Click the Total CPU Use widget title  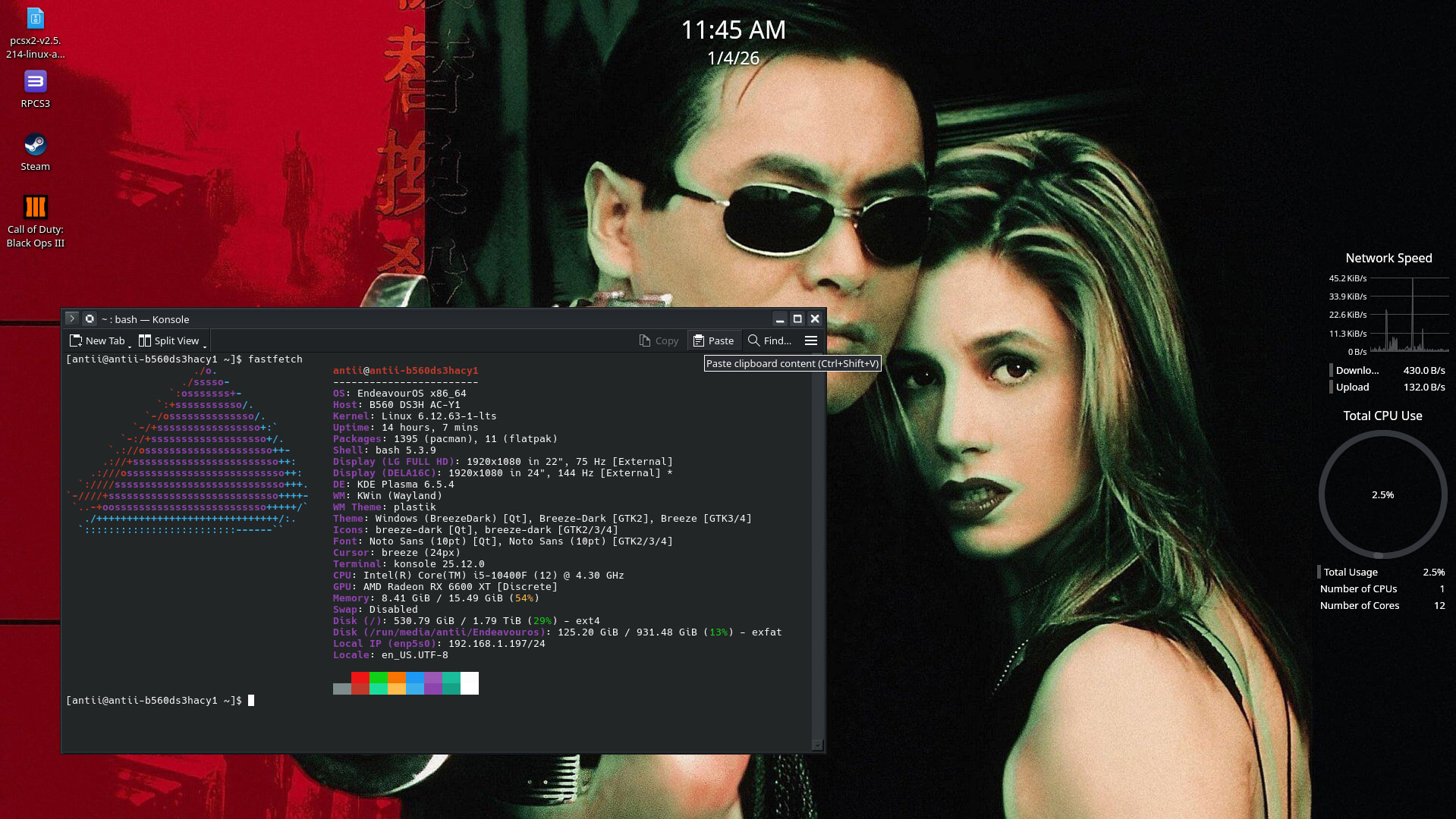click(x=1382, y=416)
